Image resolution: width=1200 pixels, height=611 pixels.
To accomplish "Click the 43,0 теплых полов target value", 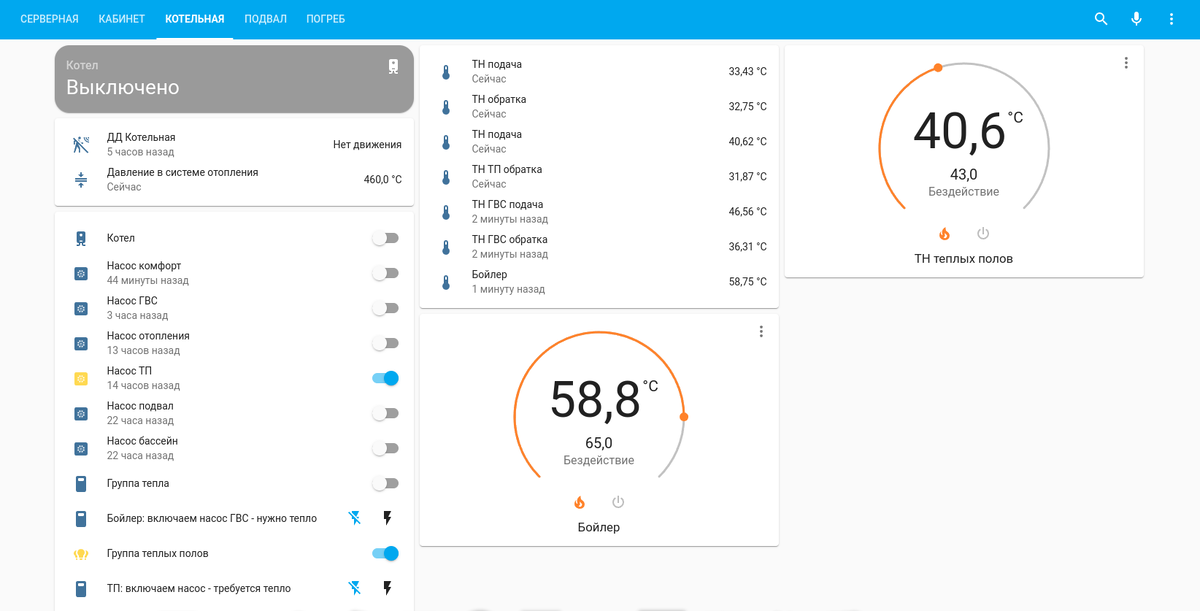I will [x=964, y=174].
